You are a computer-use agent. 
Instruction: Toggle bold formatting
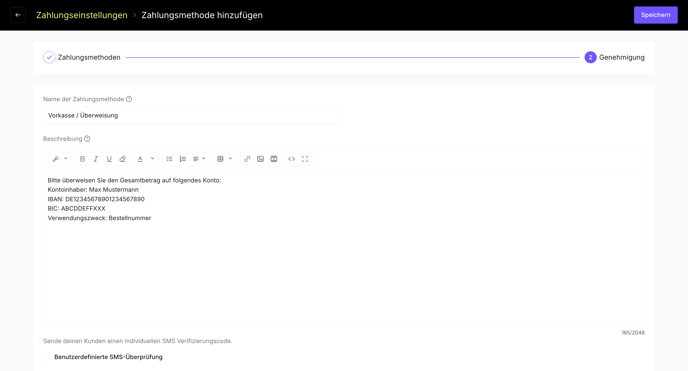point(82,159)
